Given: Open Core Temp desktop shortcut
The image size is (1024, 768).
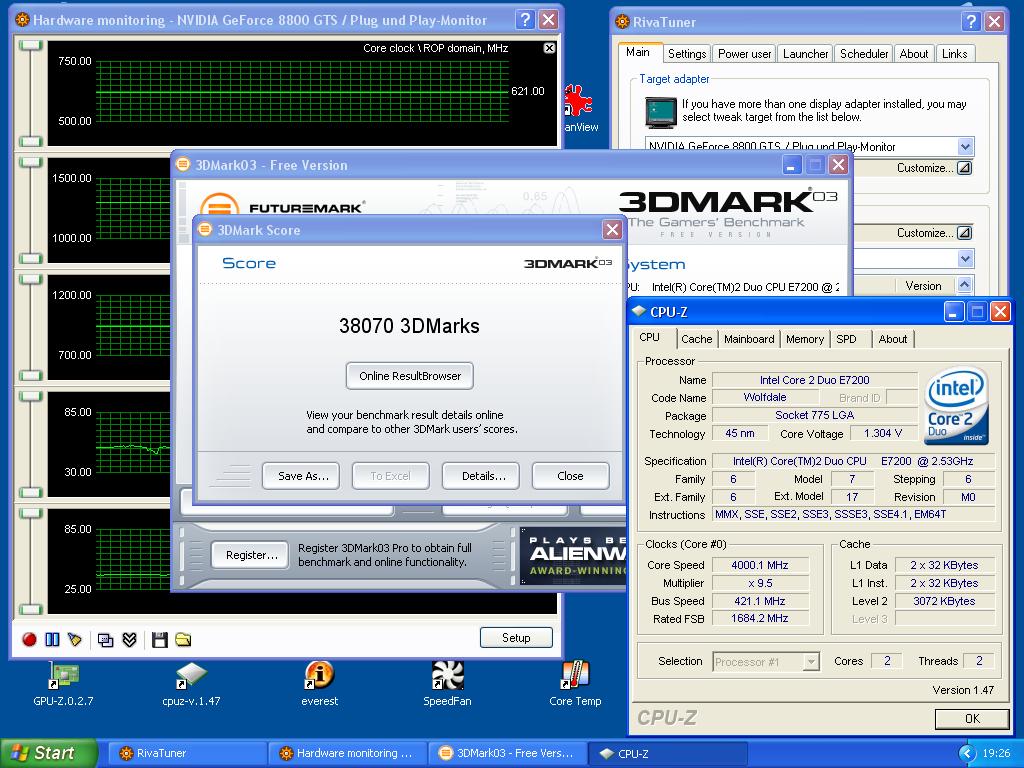Looking at the screenshot, I should [x=575, y=683].
